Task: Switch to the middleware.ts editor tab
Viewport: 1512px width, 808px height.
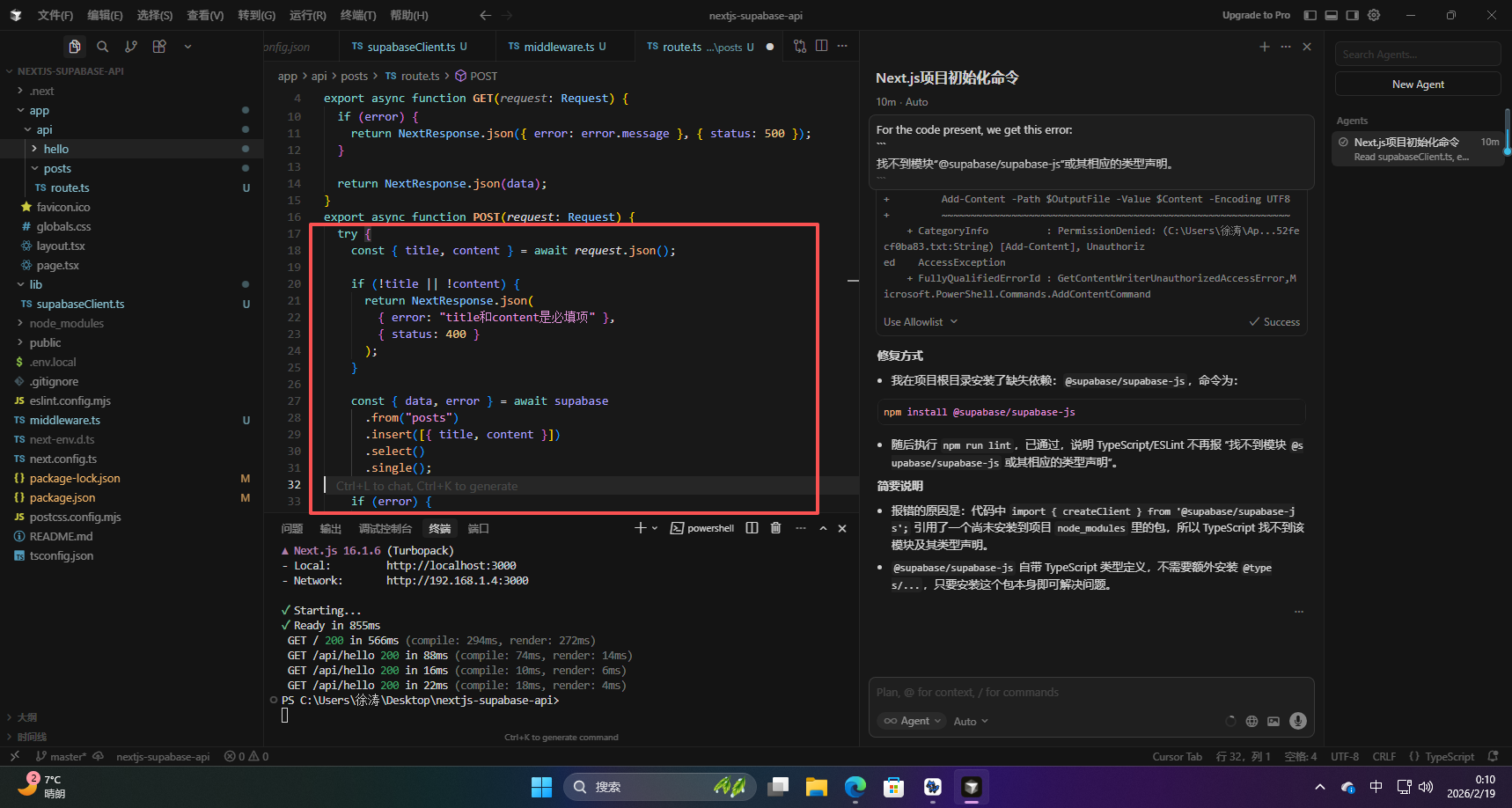Action: (559, 47)
